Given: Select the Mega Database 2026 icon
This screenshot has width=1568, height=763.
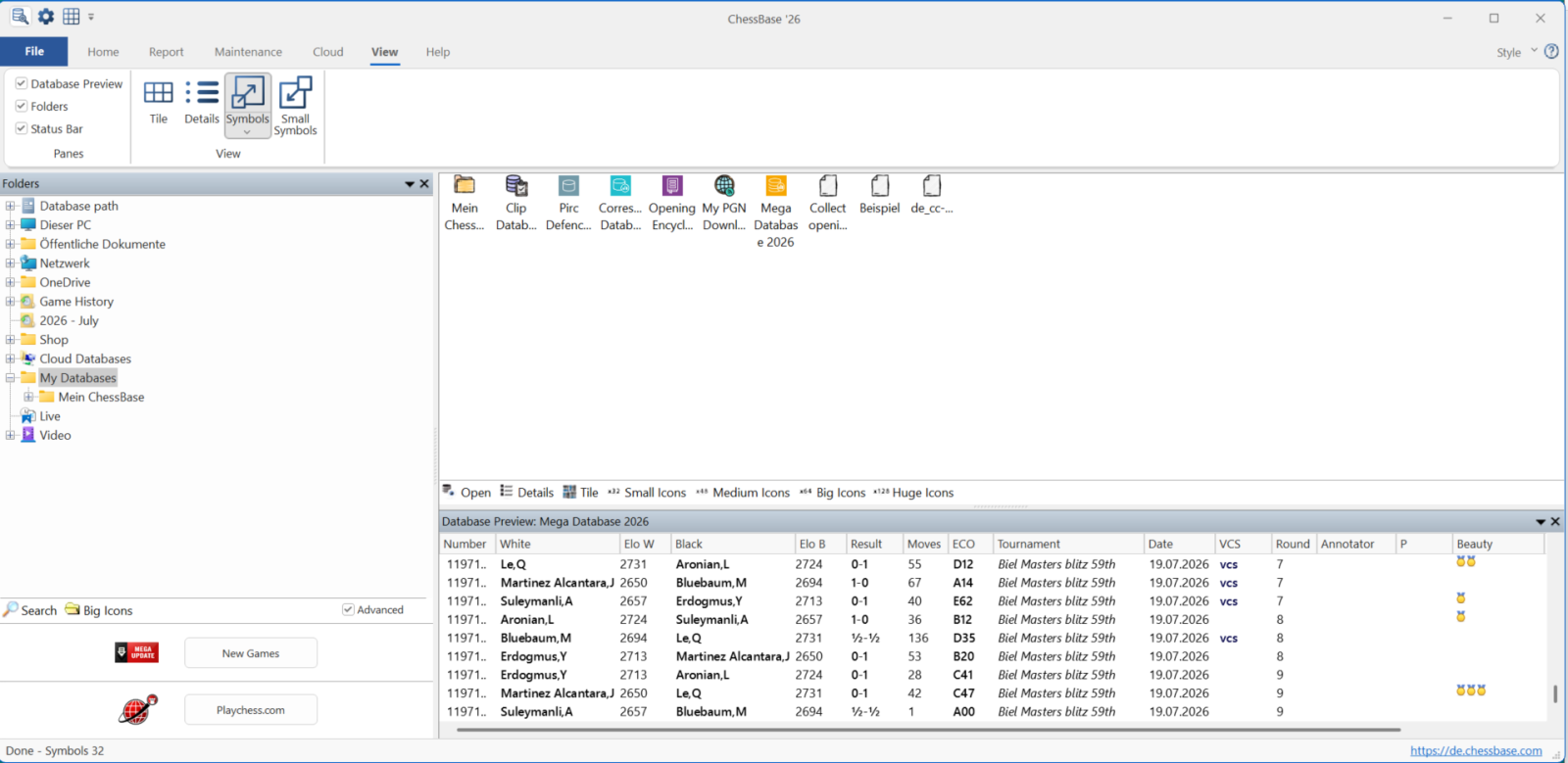Looking at the screenshot, I should (x=776, y=212).
